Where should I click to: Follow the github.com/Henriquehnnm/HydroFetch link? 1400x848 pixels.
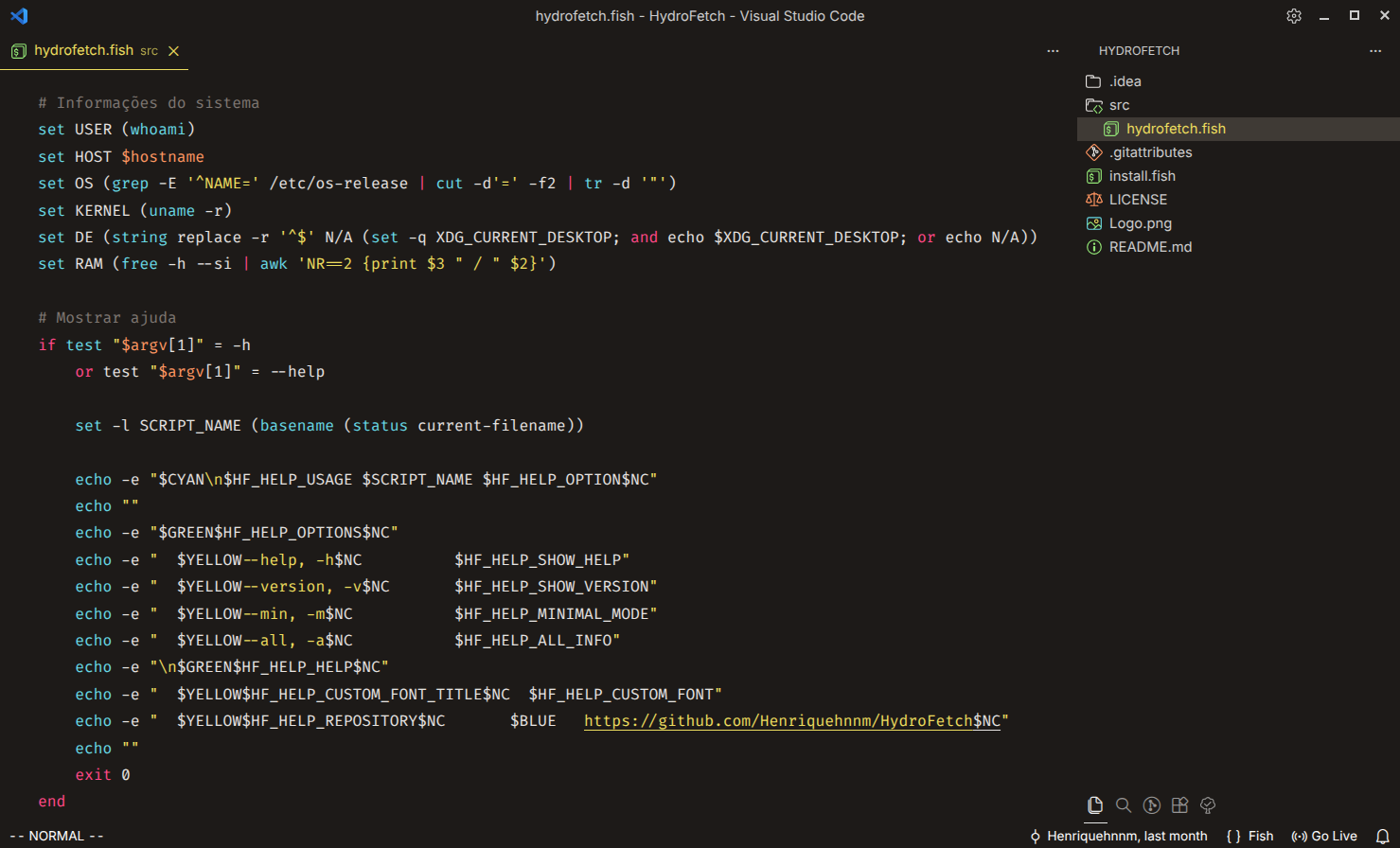(x=792, y=721)
